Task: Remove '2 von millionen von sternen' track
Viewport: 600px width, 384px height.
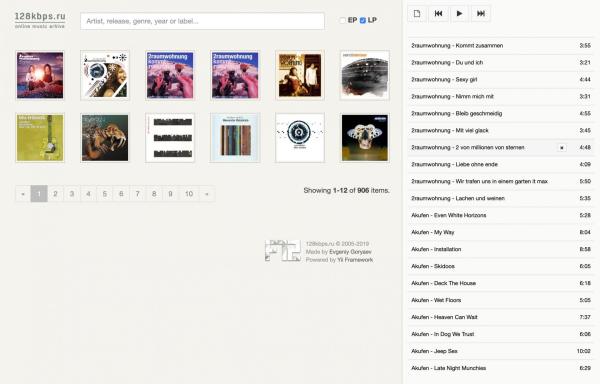Action: point(562,148)
